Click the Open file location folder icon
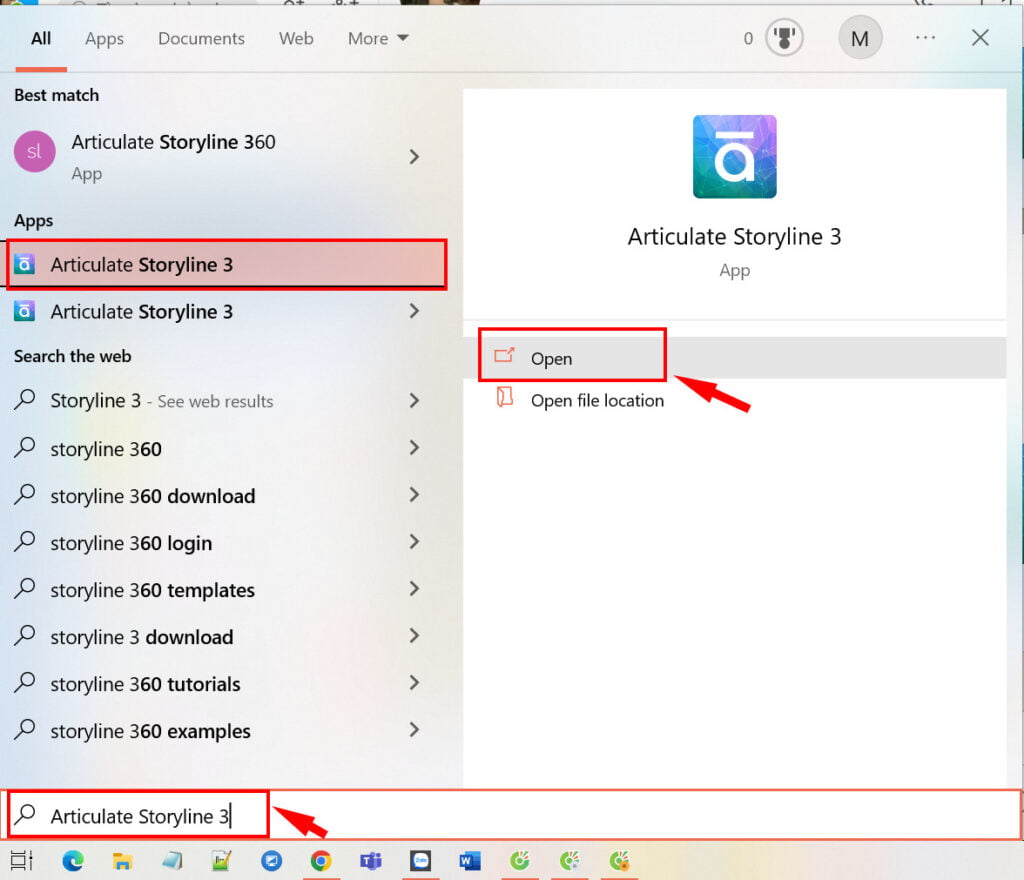Screen dimensions: 1024x880 click(x=504, y=398)
